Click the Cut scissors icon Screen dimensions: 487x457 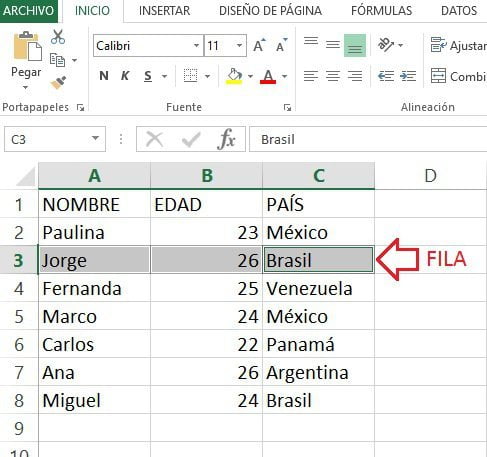(58, 37)
